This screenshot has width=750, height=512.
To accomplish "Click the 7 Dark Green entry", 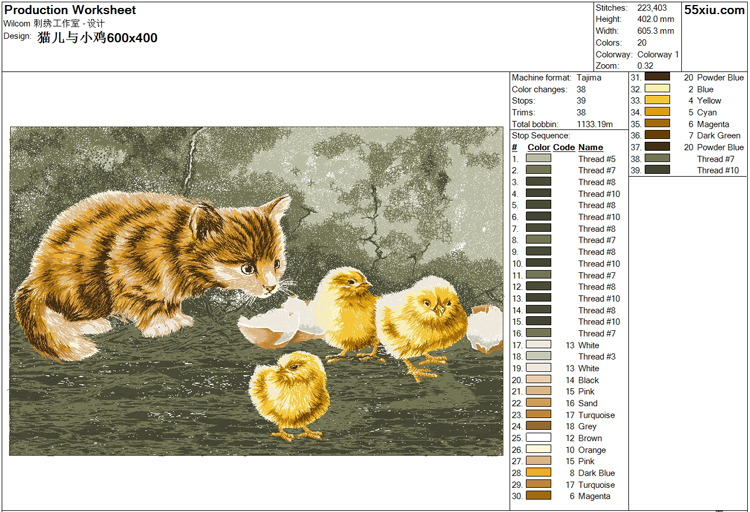I will coord(714,135).
